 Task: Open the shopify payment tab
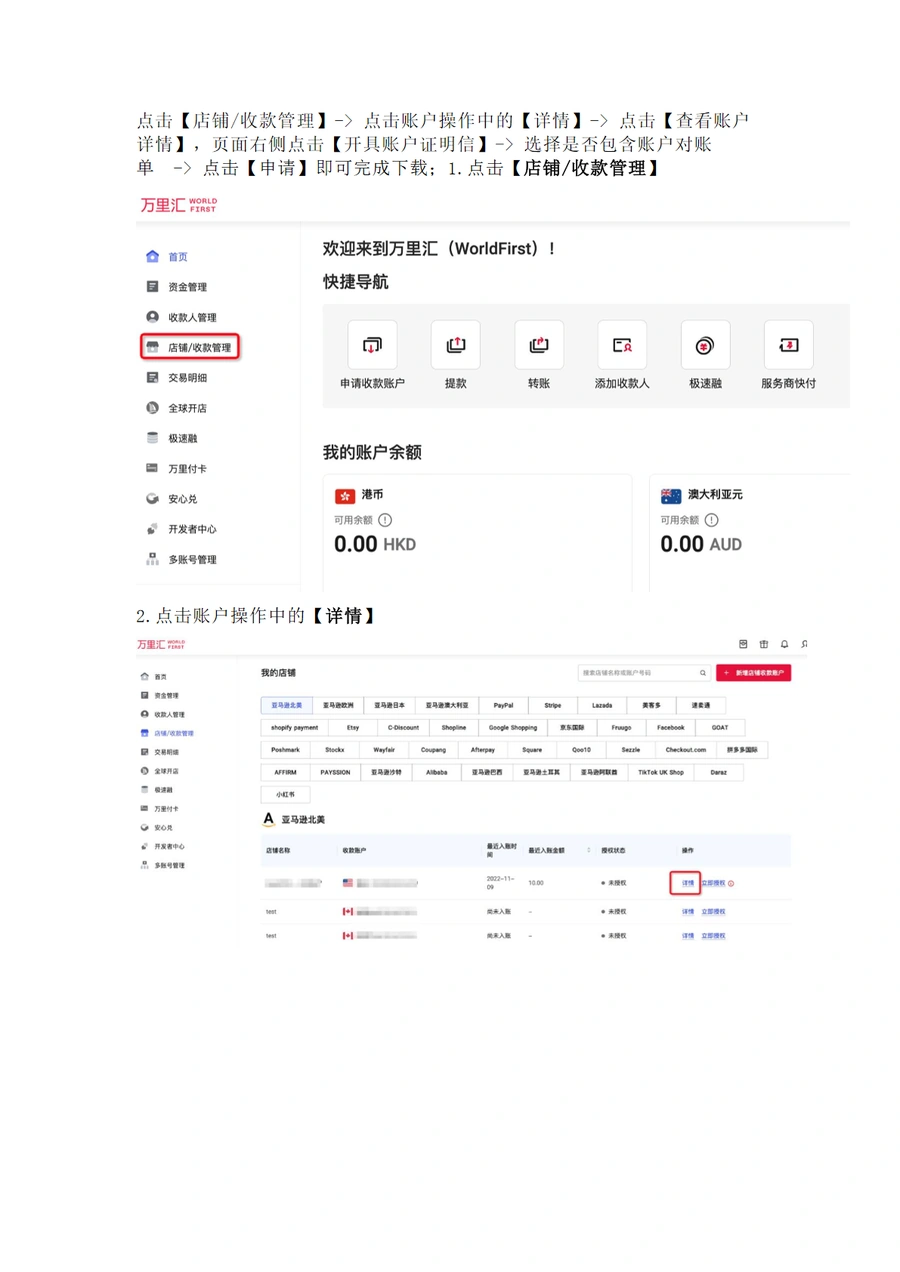pyautogui.click(x=294, y=728)
